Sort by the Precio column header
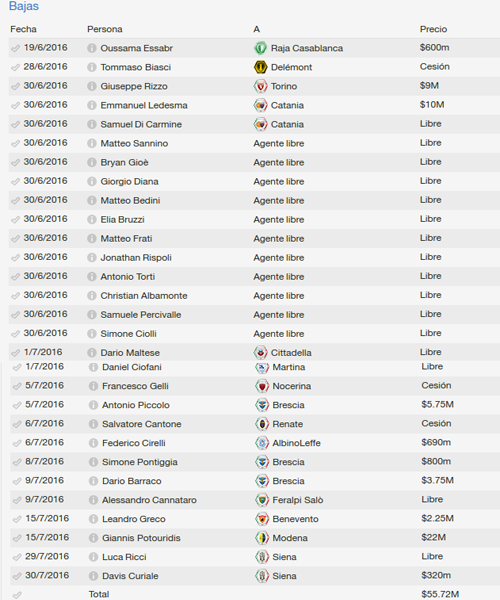 pos(433,29)
